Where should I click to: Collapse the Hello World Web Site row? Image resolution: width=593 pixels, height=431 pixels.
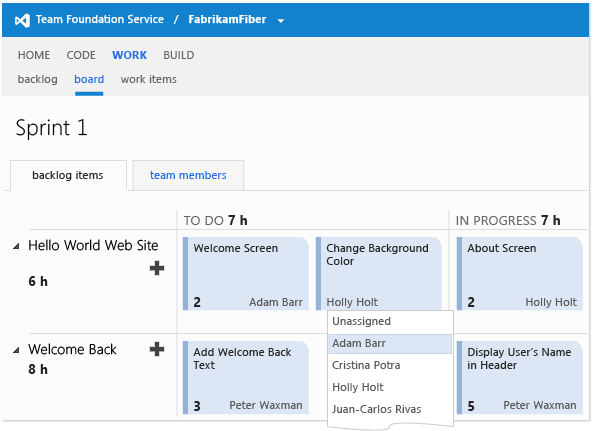point(16,247)
